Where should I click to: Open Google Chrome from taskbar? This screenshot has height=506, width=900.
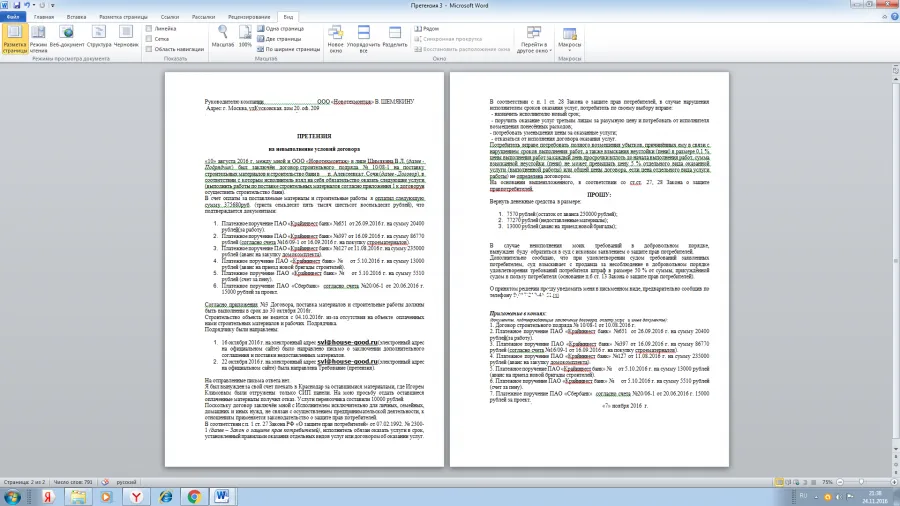pos(194,497)
